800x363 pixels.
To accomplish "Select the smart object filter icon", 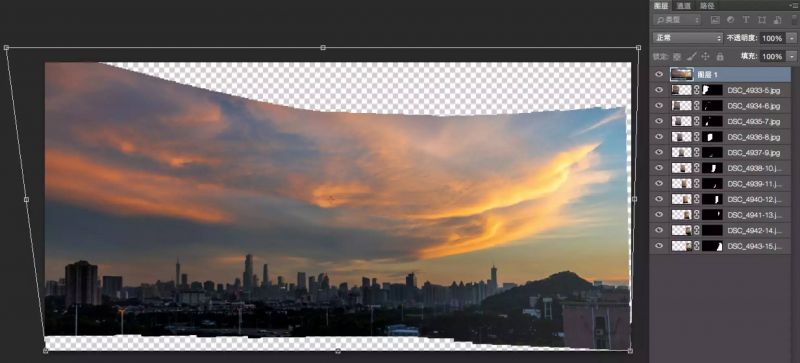I will point(777,20).
